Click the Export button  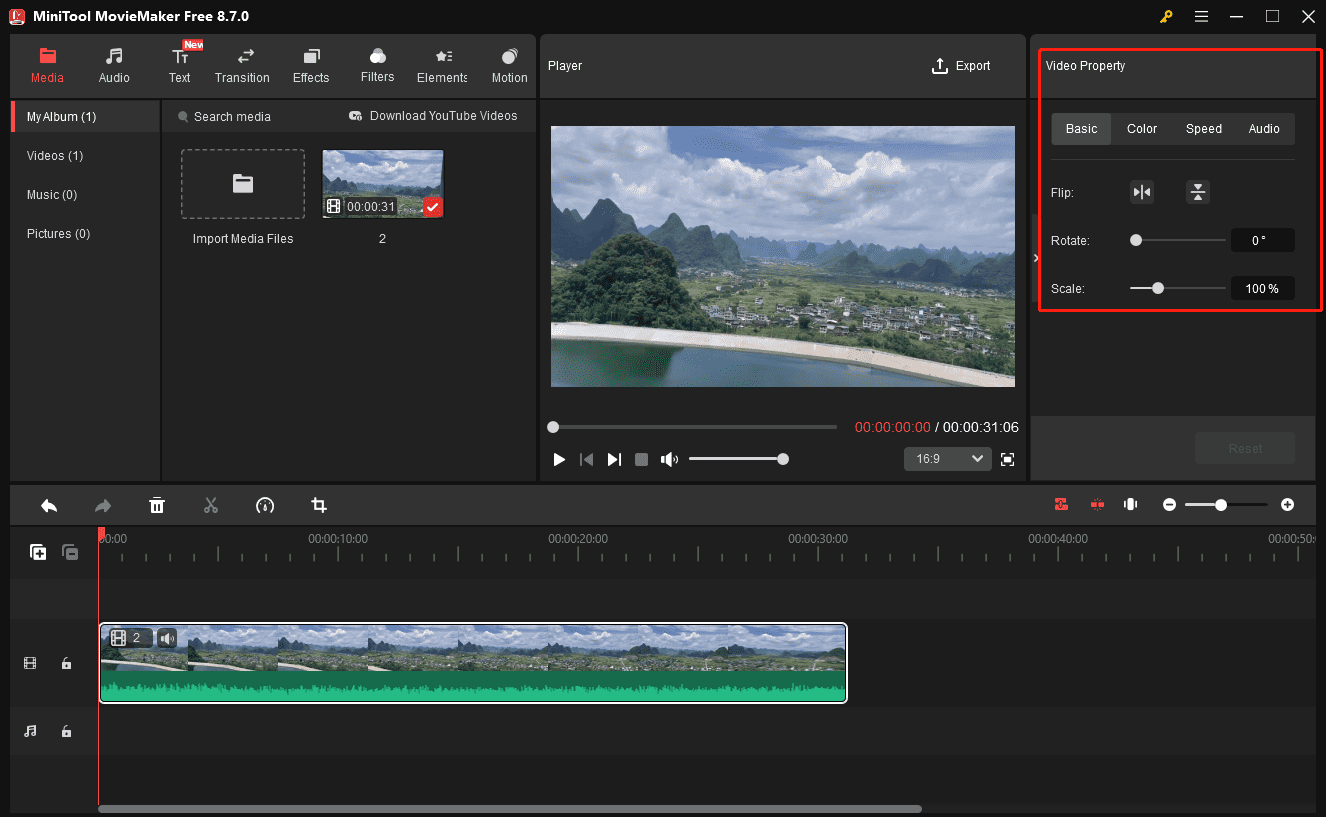tap(961, 66)
